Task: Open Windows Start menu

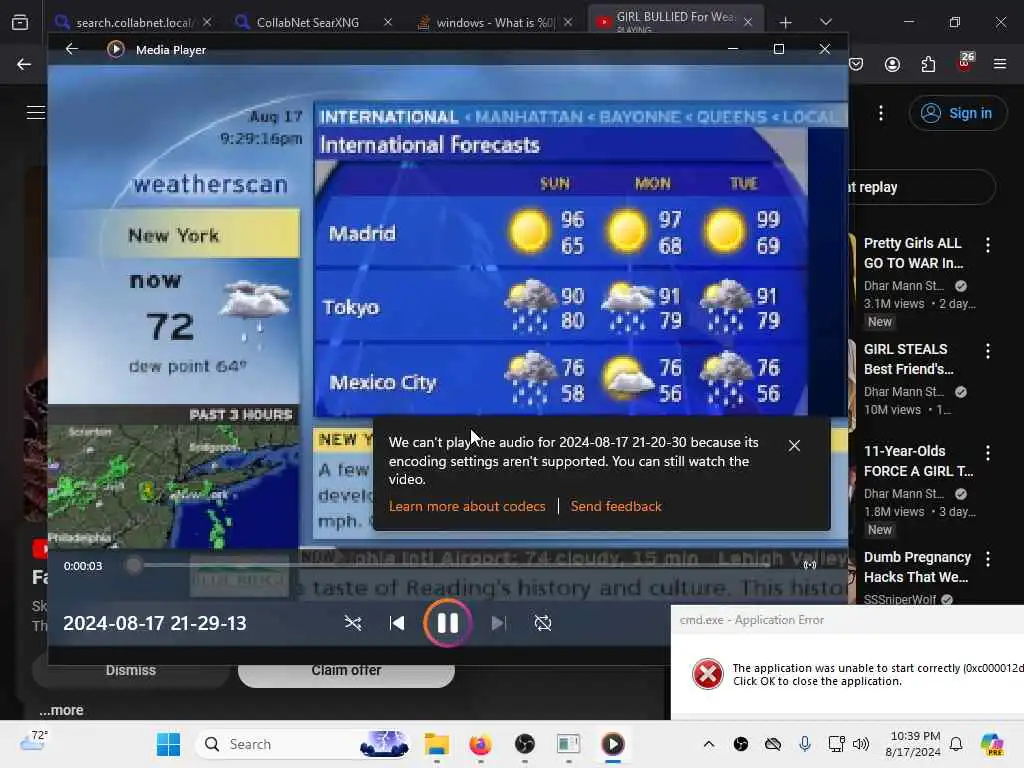Action: (168, 744)
